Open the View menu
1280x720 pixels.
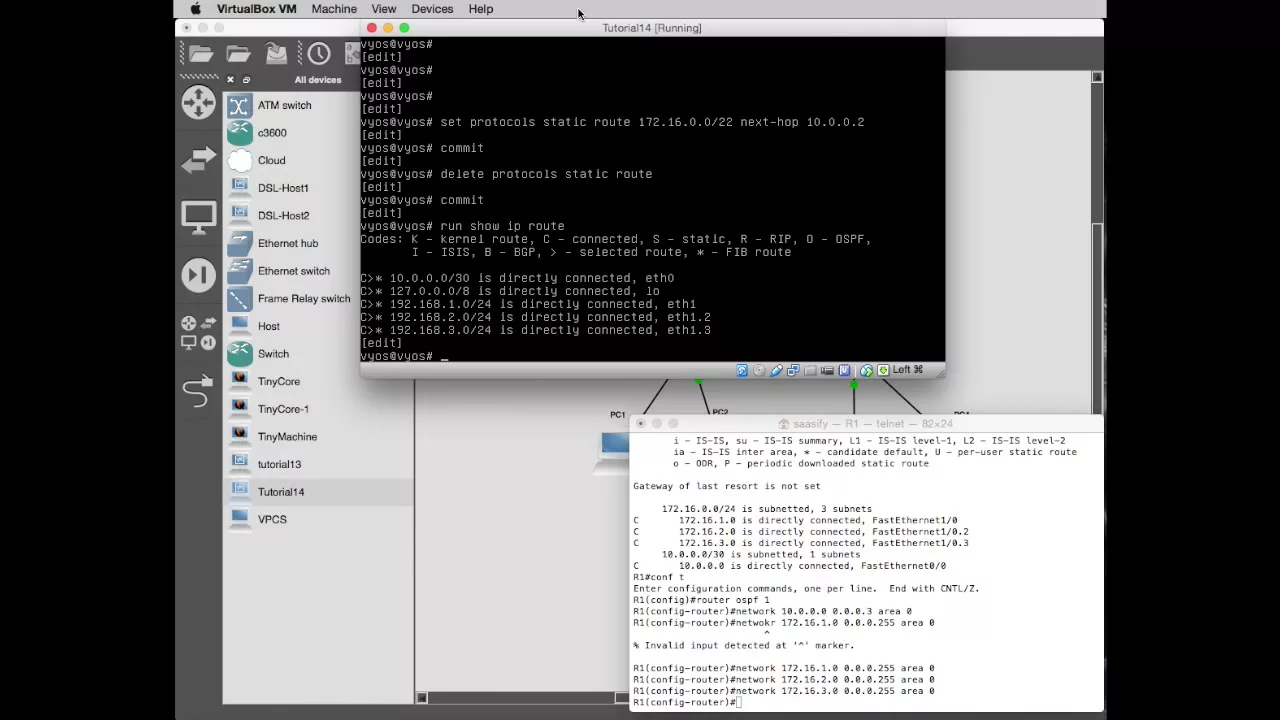[384, 9]
